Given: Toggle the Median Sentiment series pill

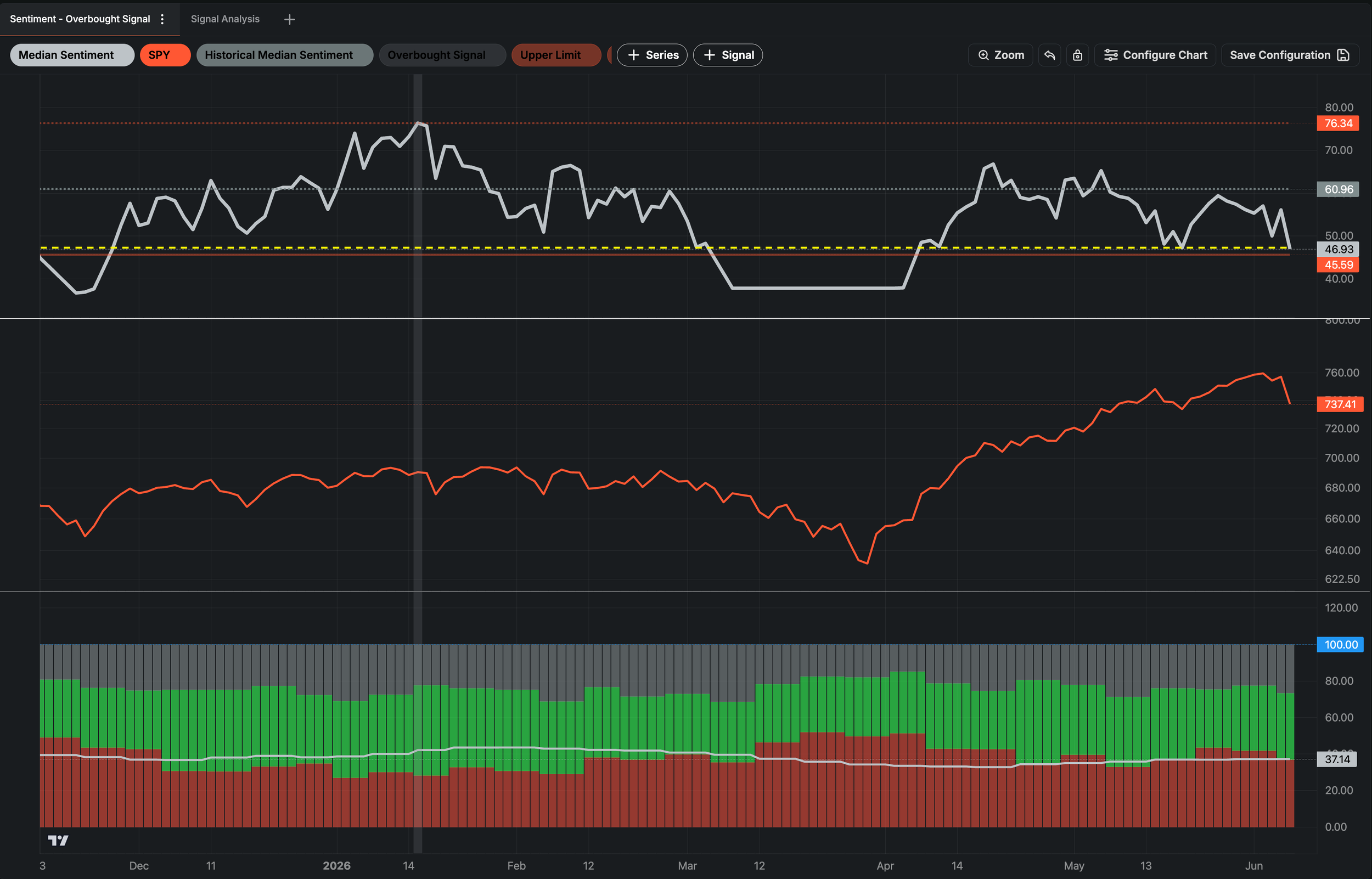Looking at the screenshot, I should 72,55.
